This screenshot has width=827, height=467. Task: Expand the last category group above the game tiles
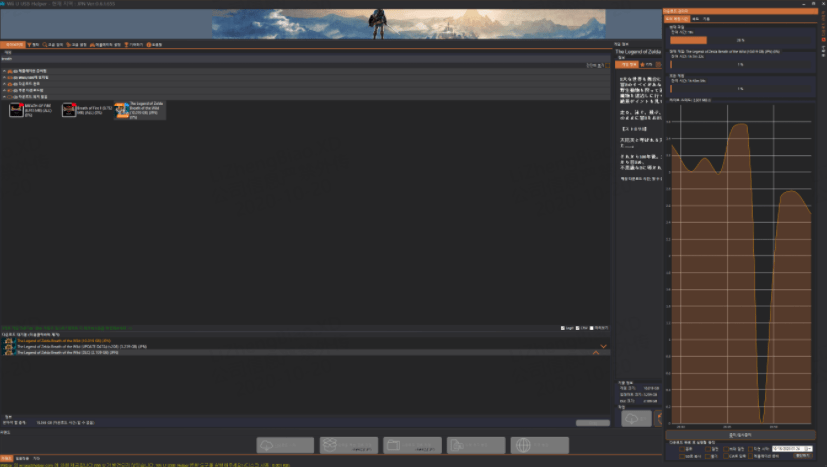click(5, 96)
